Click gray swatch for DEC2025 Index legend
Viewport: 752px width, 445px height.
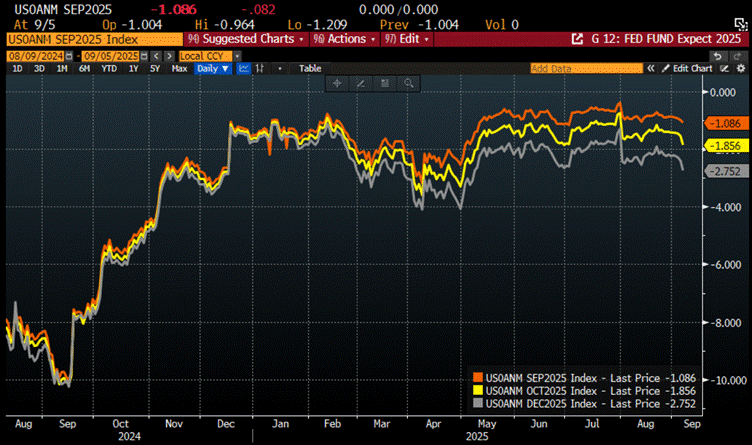(x=478, y=404)
